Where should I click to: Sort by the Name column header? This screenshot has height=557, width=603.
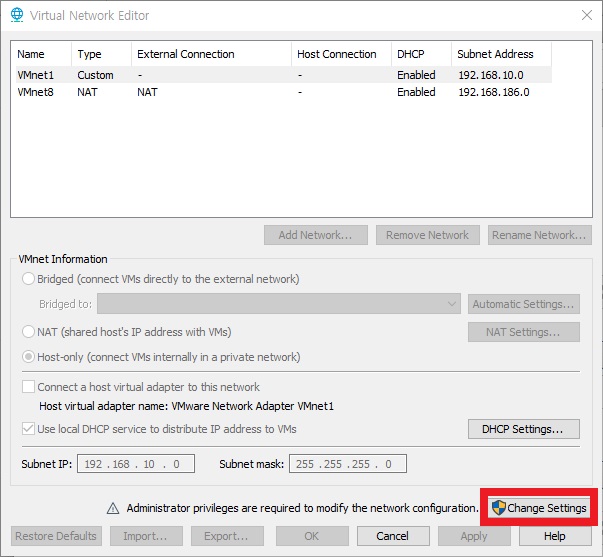[41, 54]
